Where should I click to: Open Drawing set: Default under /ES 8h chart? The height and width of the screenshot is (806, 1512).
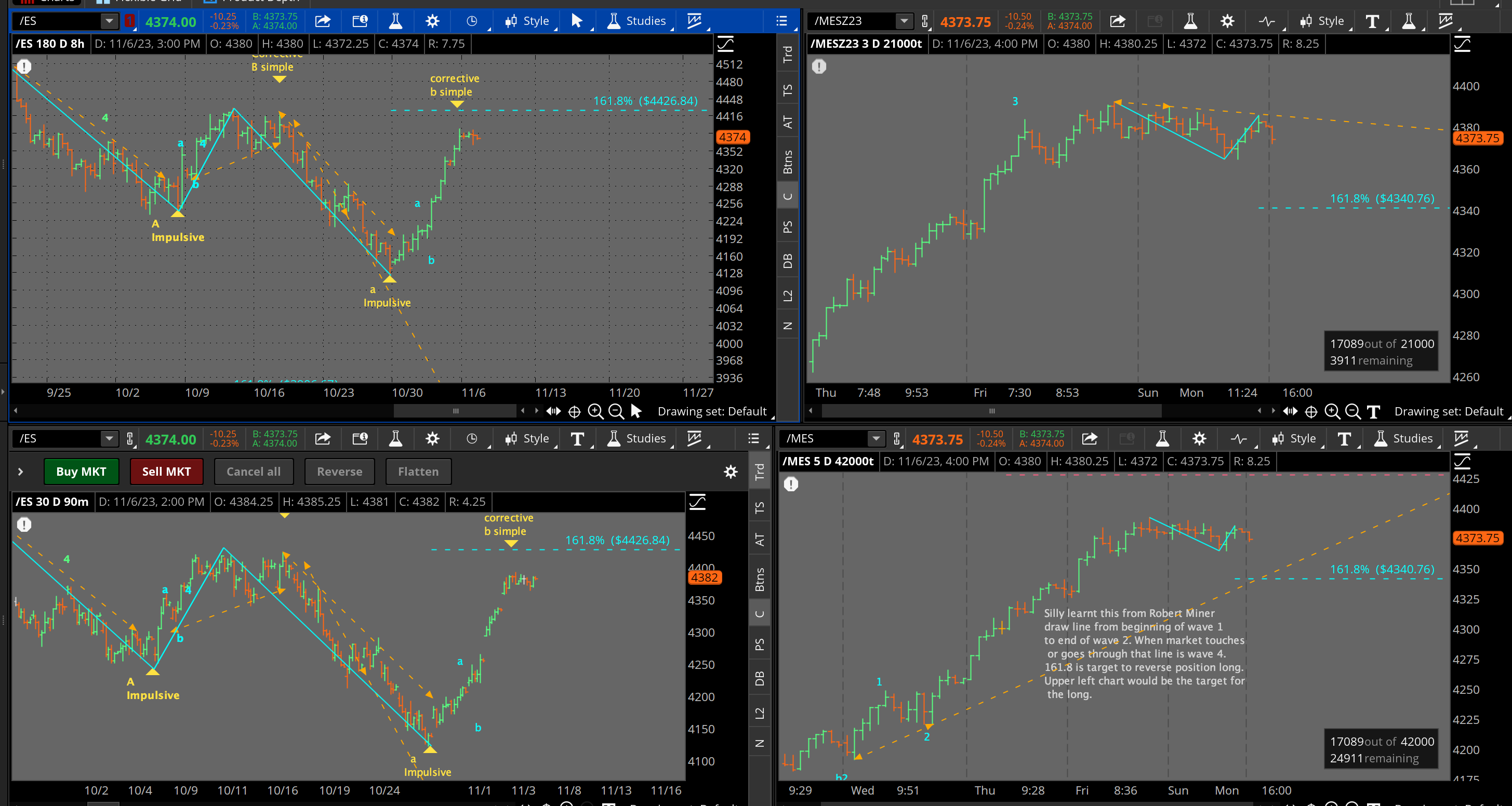711,411
